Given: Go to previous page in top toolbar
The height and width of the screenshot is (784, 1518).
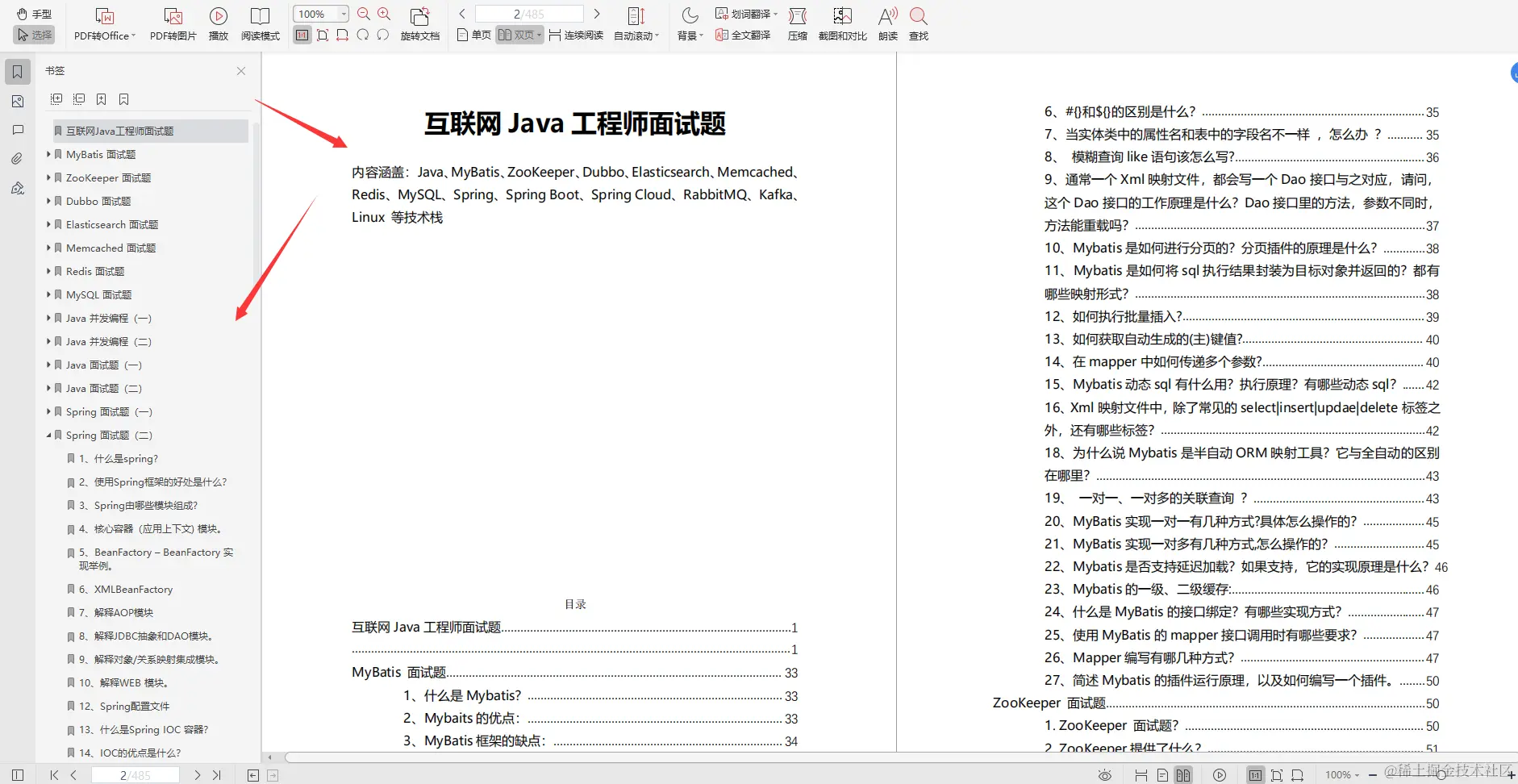Looking at the screenshot, I should (x=462, y=14).
